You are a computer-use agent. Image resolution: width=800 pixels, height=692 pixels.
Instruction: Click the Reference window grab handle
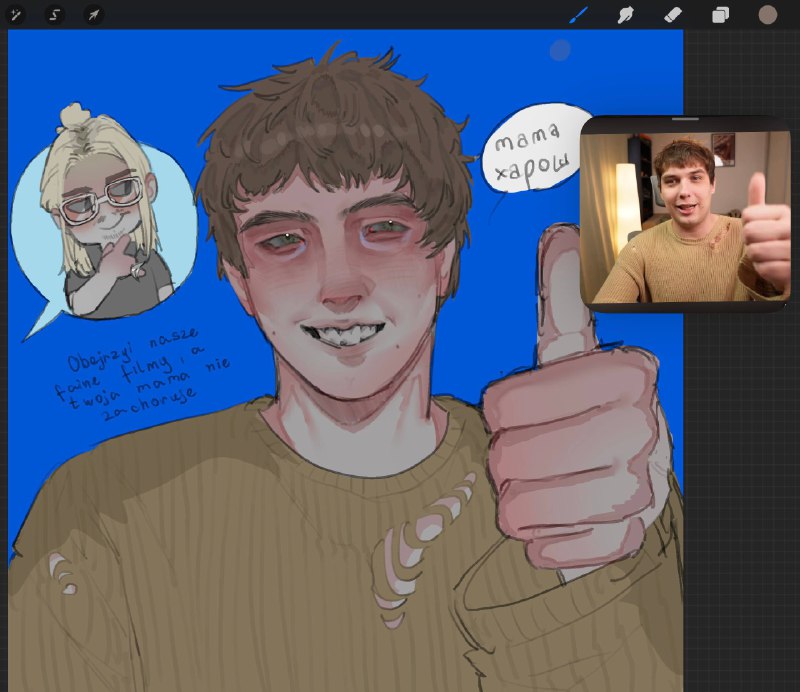tap(685, 119)
